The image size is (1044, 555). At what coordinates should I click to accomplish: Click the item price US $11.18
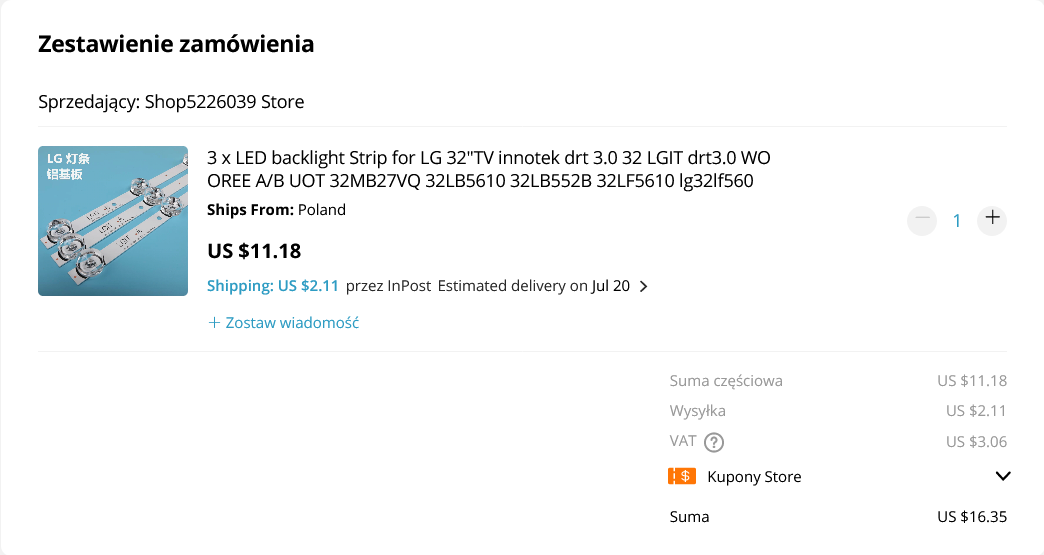point(254,251)
